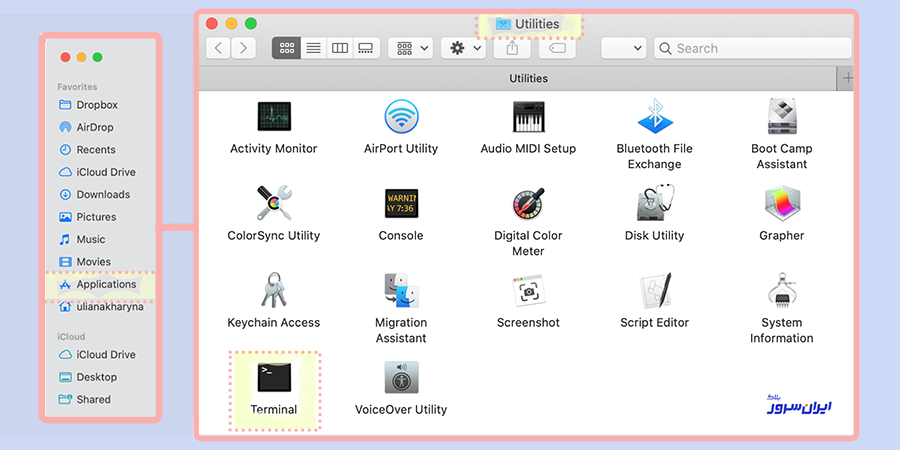Open the gear Action menu dropdown
The width and height of the screenshot is (900, 450).
tap(464, 48)
